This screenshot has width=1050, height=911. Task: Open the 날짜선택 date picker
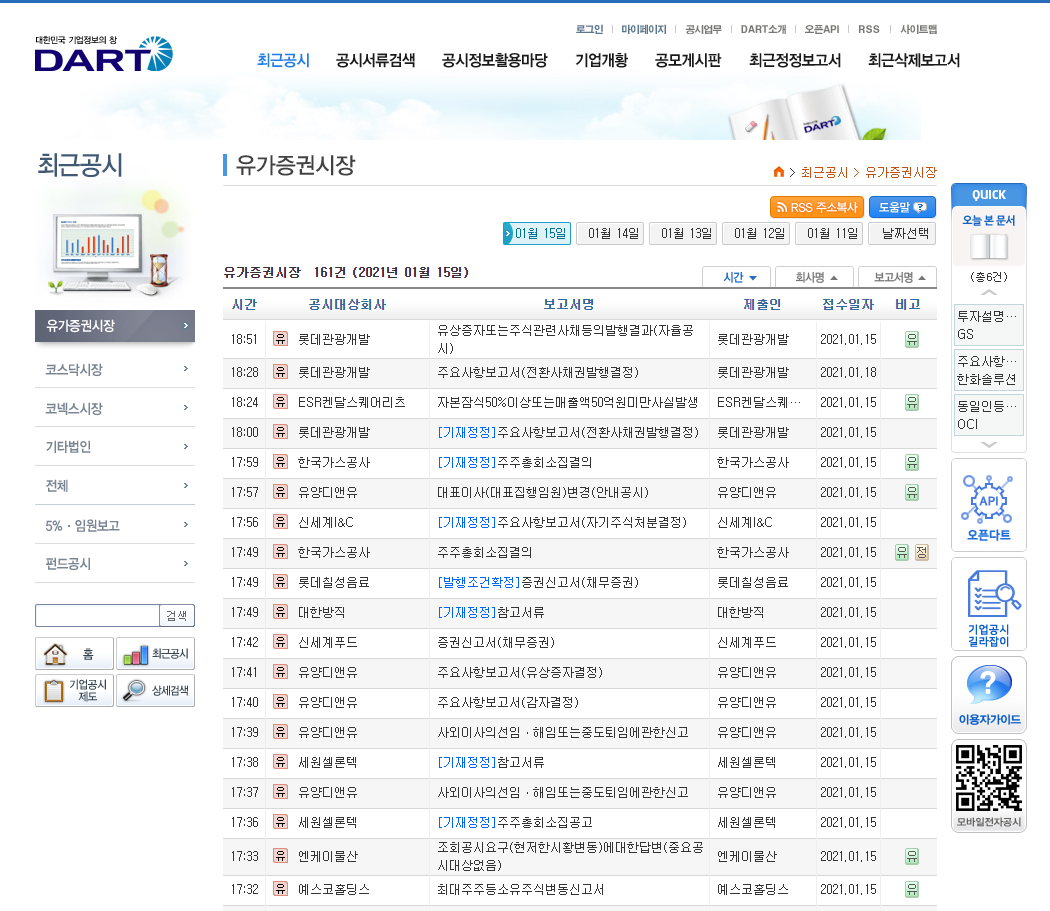pyautogui.click(x=902, y=233)
